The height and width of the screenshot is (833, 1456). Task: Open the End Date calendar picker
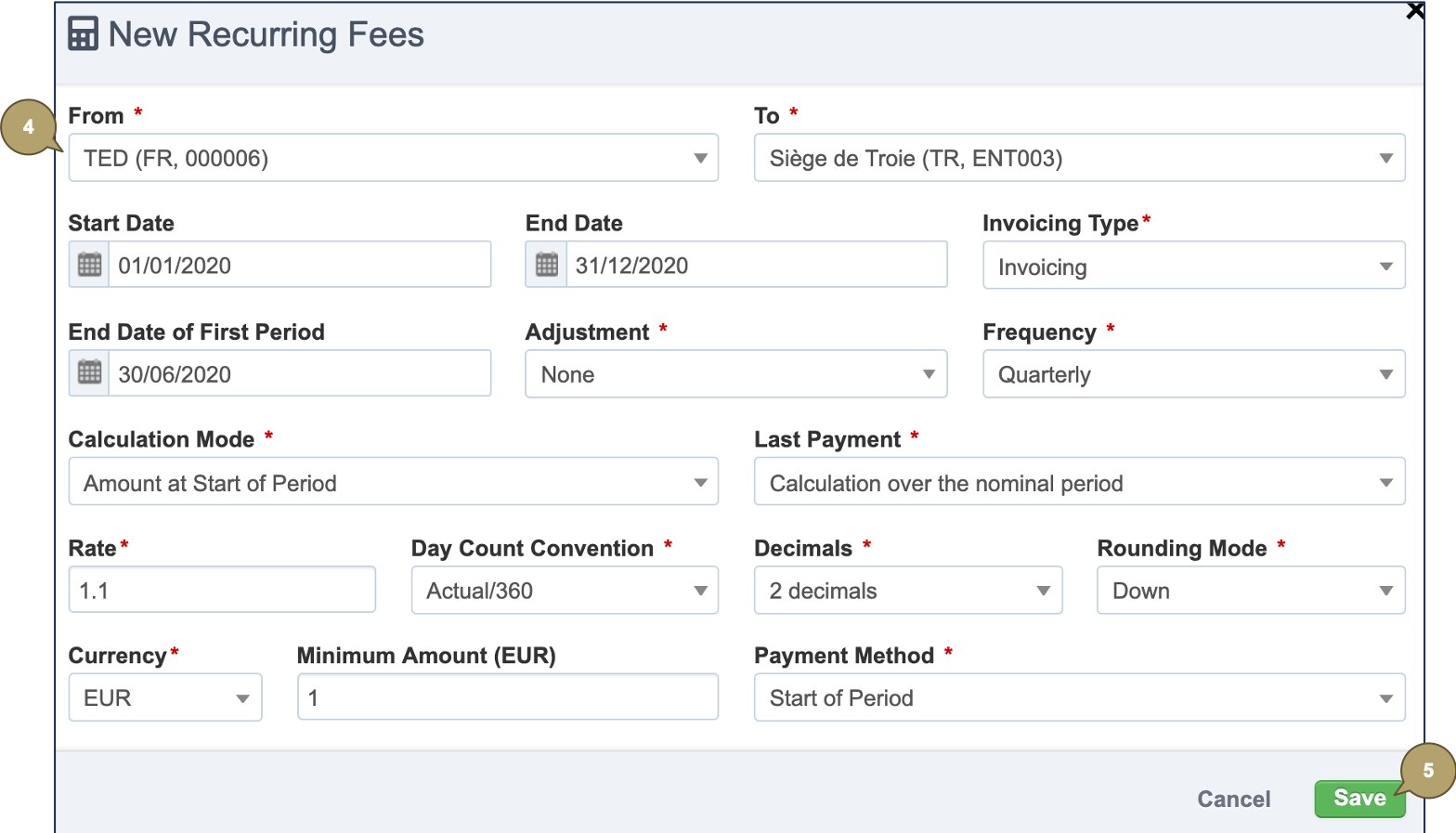[545, 264]
